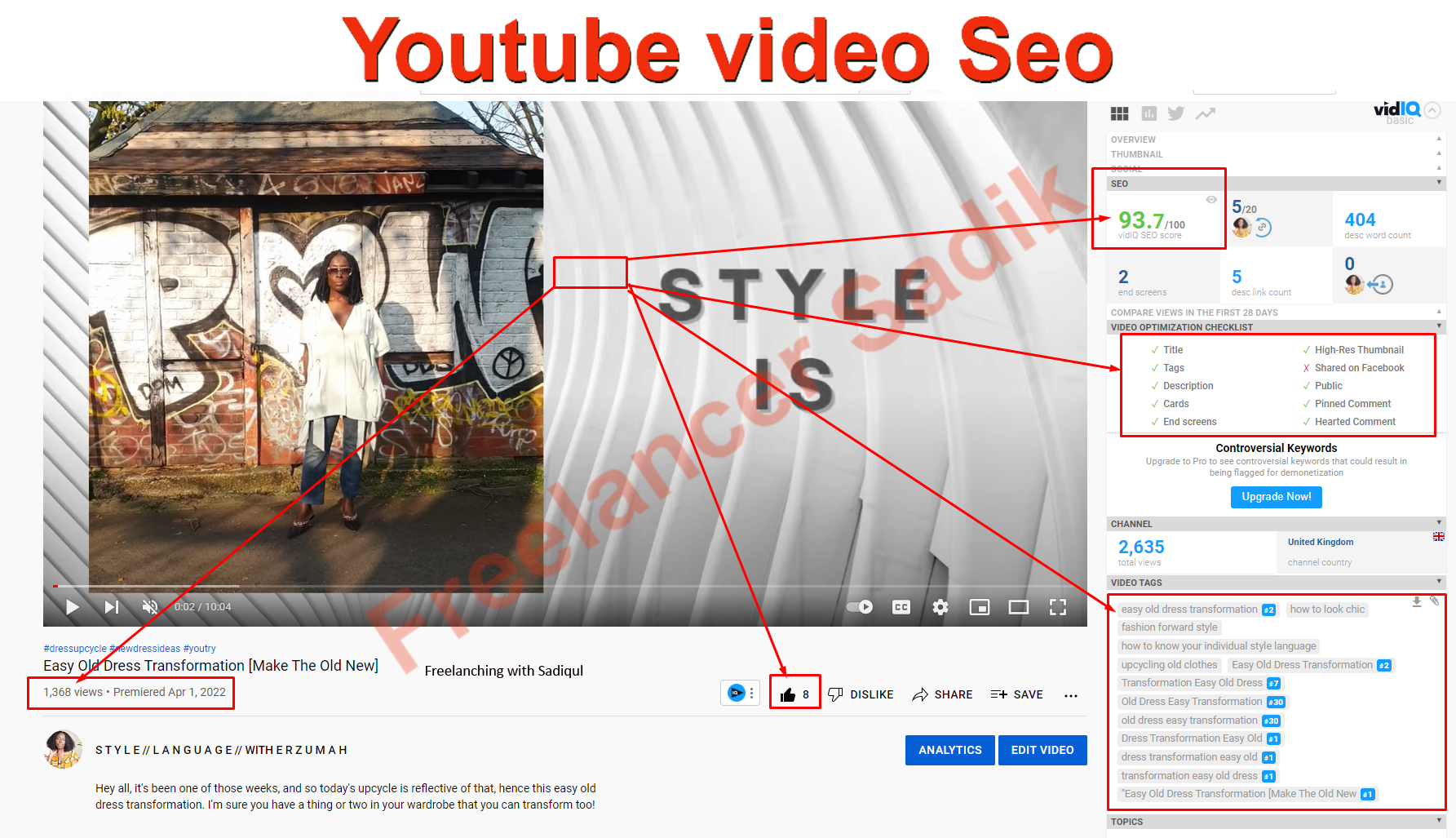
Task: Open the channel avatar below the video
Action: click(x=63, y=749)
